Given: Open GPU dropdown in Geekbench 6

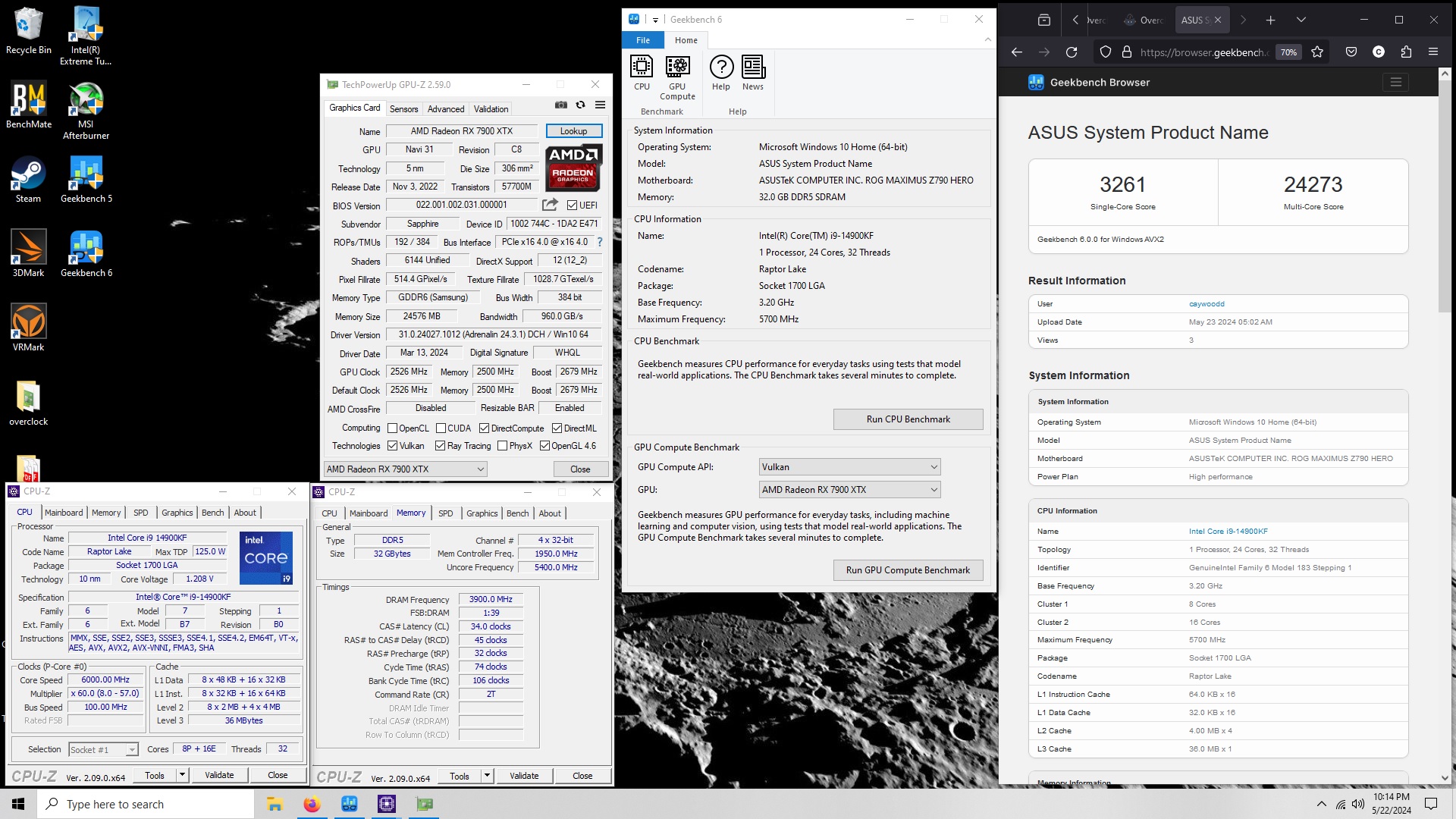Looking at the screenshot, I should click(849, 490).
